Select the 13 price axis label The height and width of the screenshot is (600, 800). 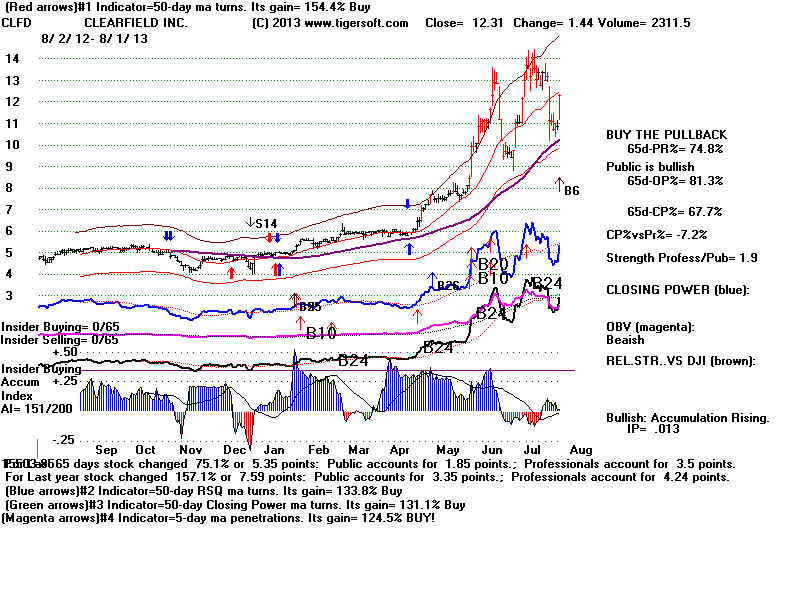click(x=12, y=81)
